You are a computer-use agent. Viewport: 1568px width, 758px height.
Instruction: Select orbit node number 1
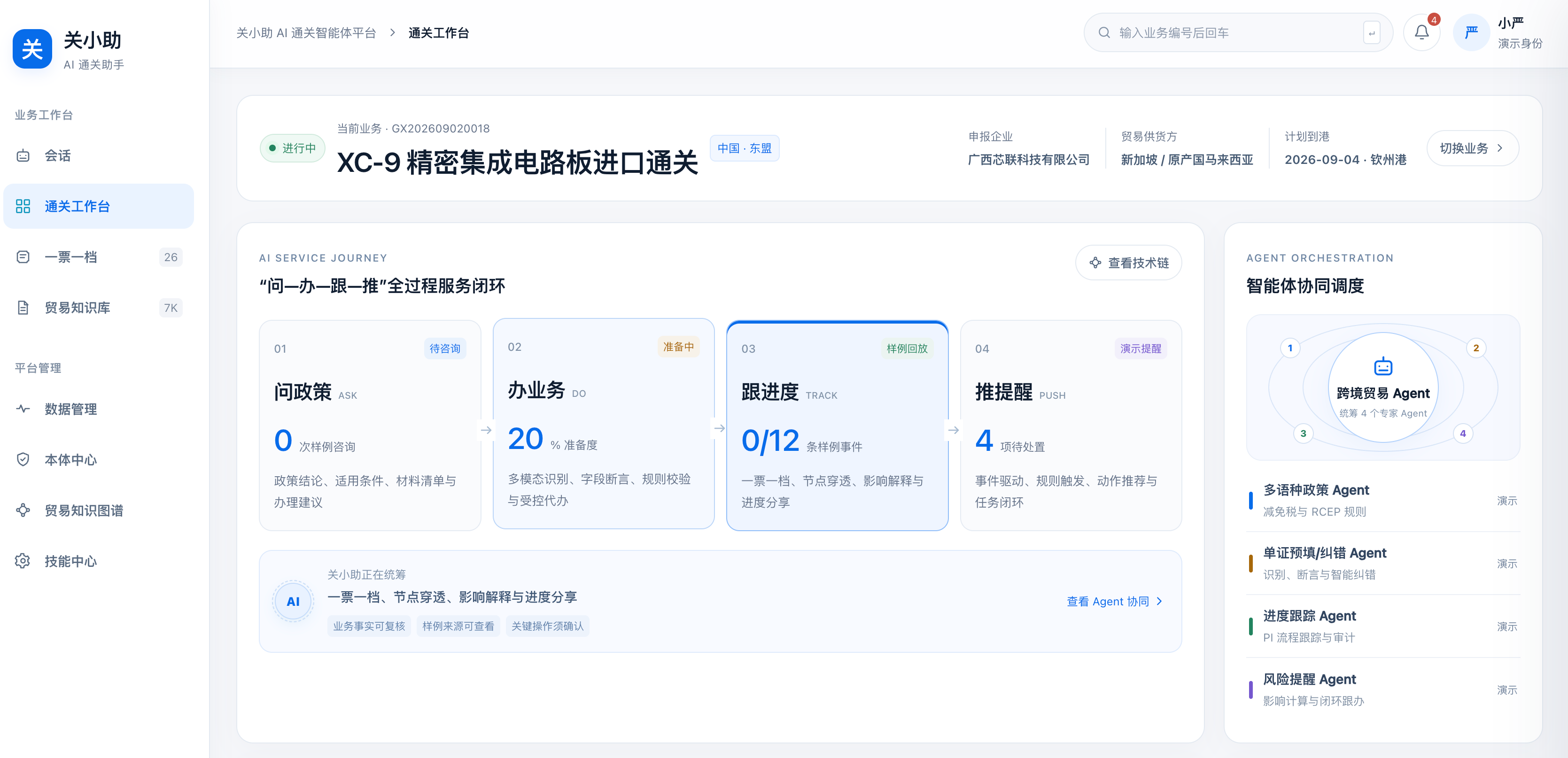pyautogui.click(x=1290, y=348)
